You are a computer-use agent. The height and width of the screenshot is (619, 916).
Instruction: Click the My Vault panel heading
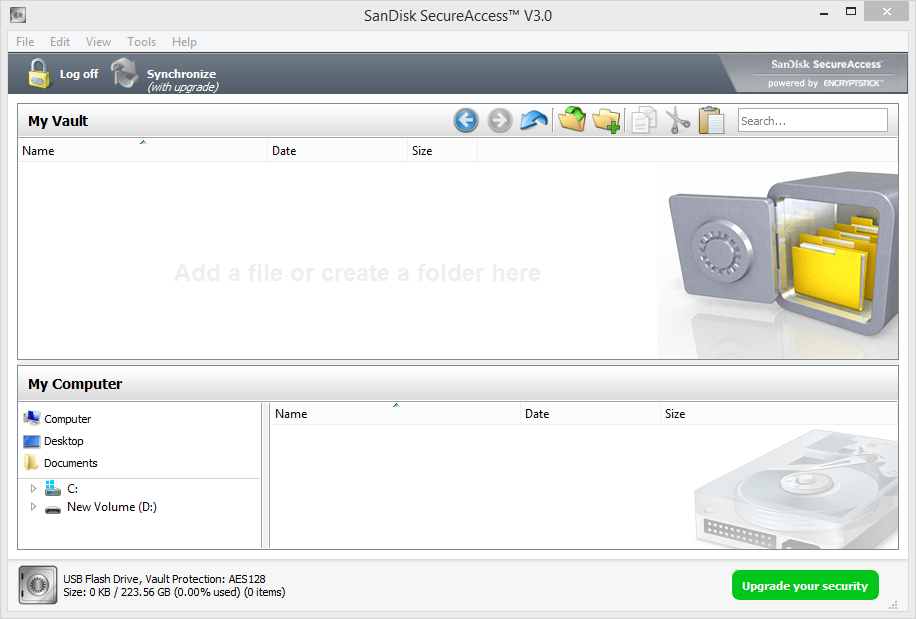click(58, 121)
